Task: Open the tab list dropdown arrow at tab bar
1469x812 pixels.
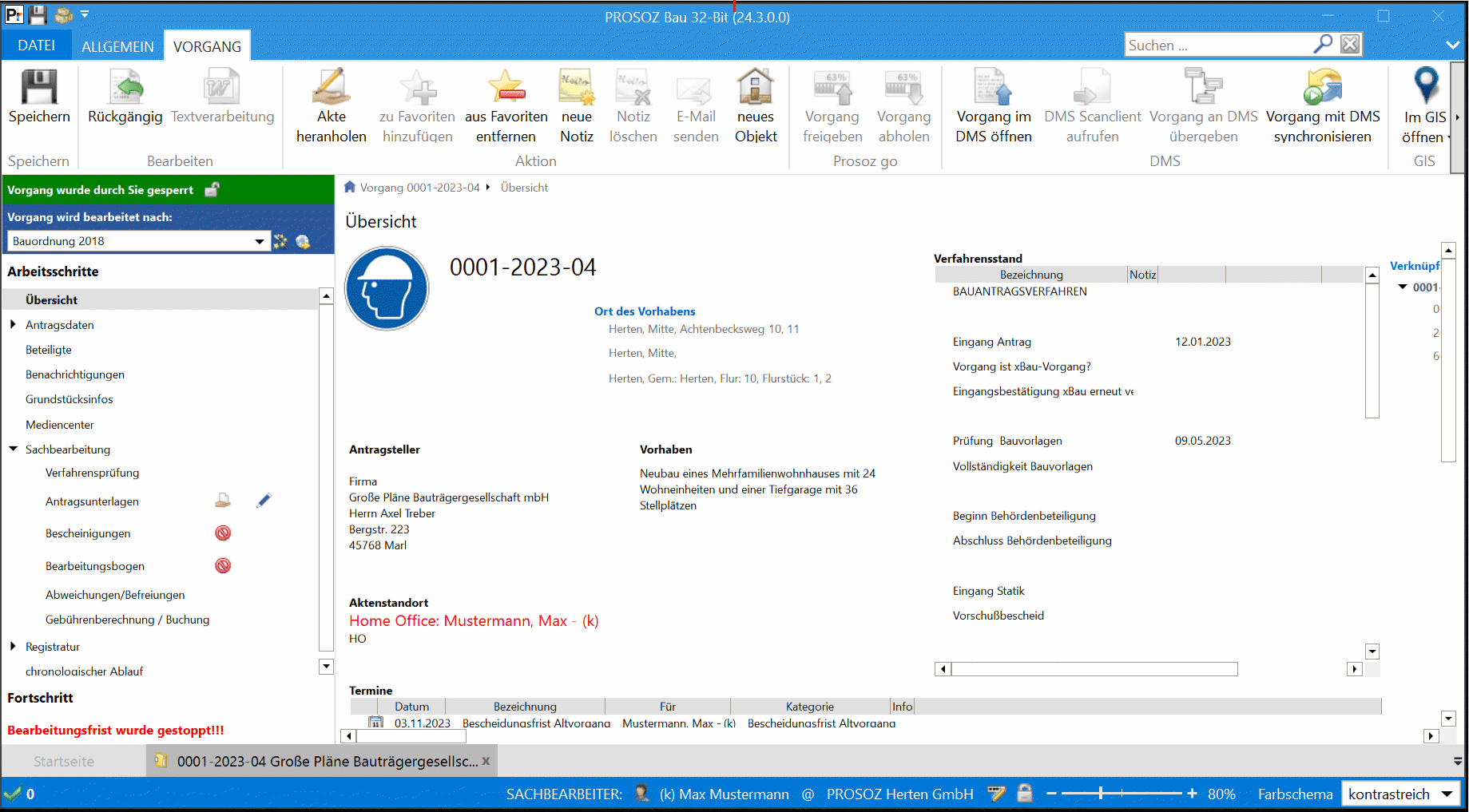Action: (1458, 761)
